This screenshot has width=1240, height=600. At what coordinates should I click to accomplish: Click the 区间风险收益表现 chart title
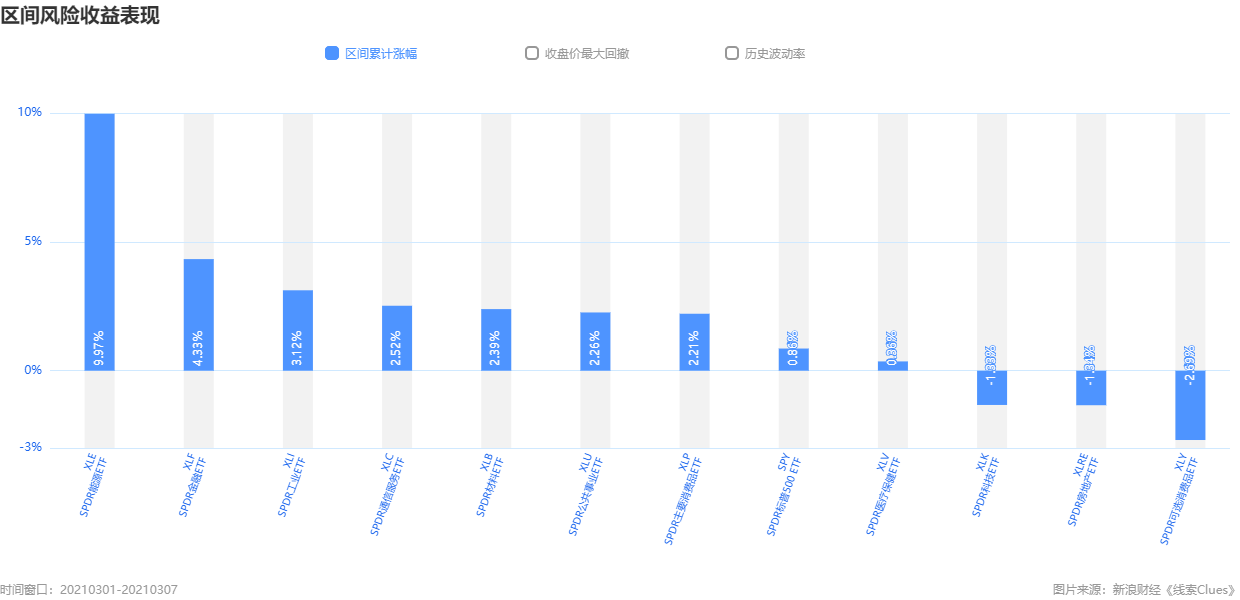(x=80, y=16)
